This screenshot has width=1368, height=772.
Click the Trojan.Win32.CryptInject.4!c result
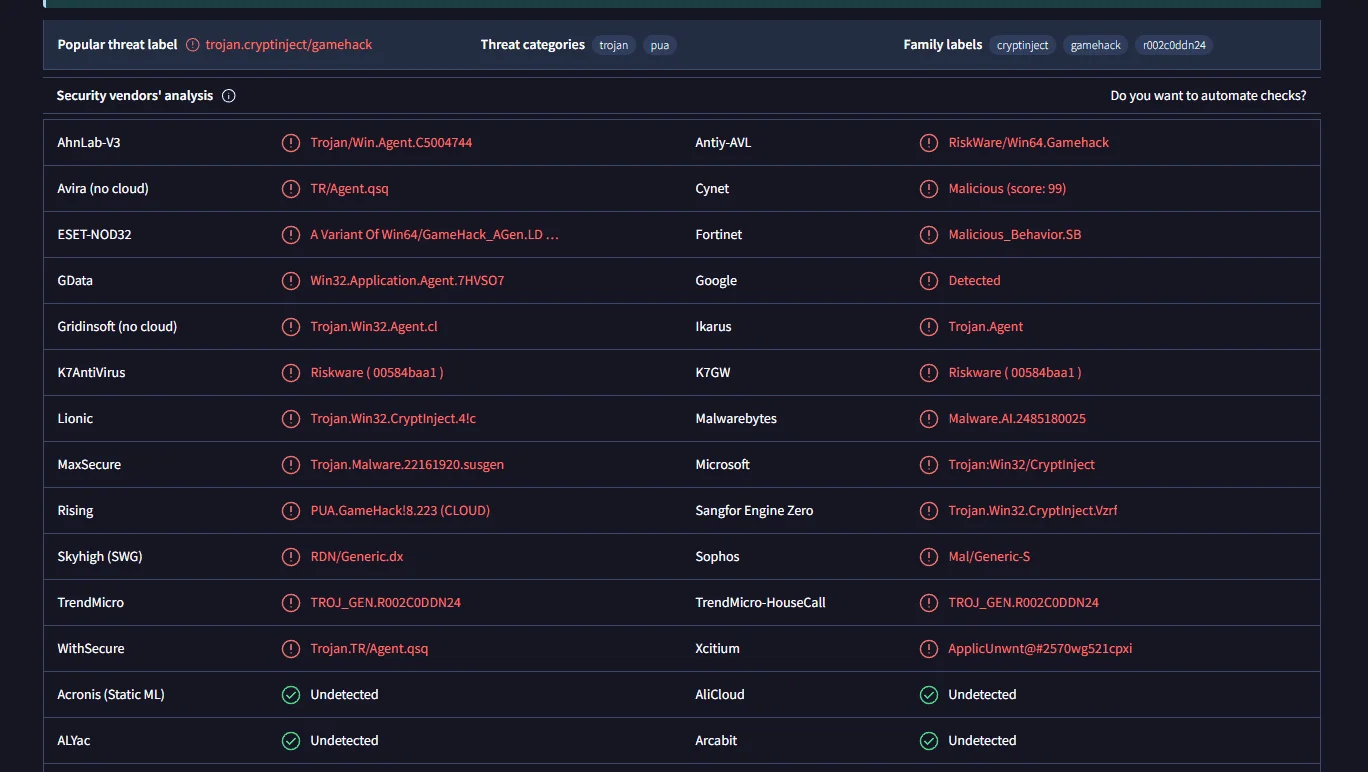pos(393,419)
